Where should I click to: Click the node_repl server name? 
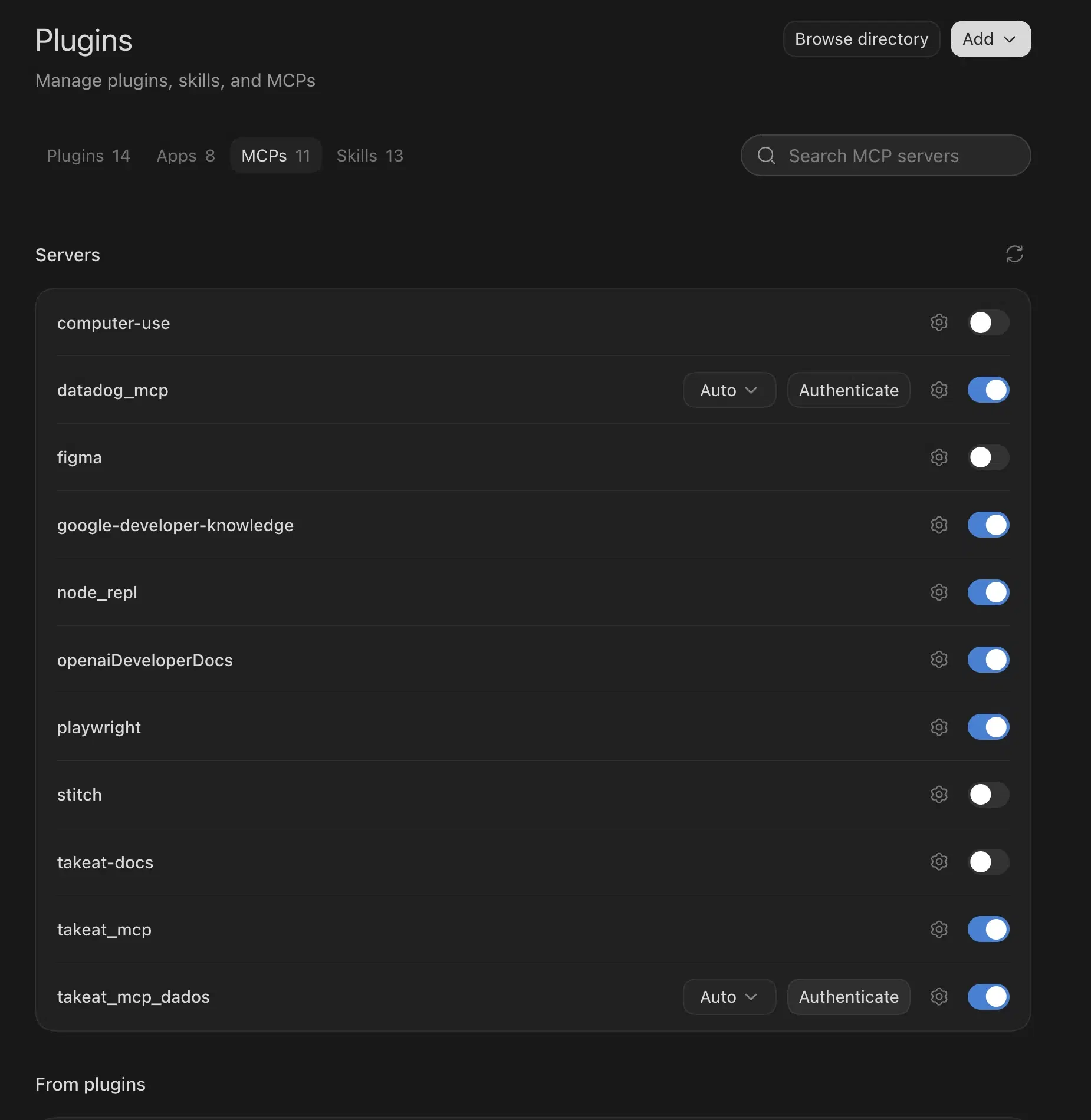point(97,592)
